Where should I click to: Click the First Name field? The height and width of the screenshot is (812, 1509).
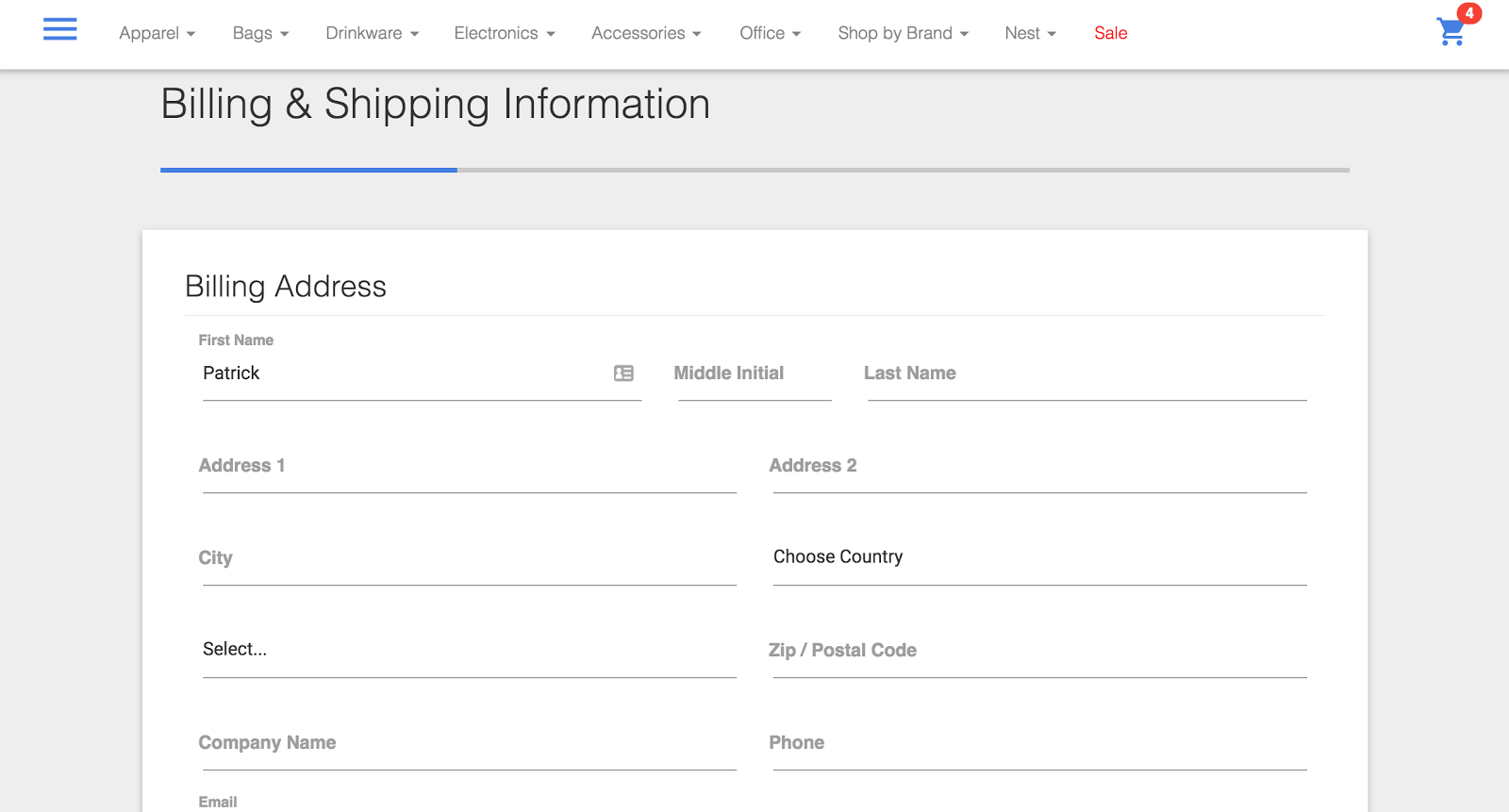point(406,373)
